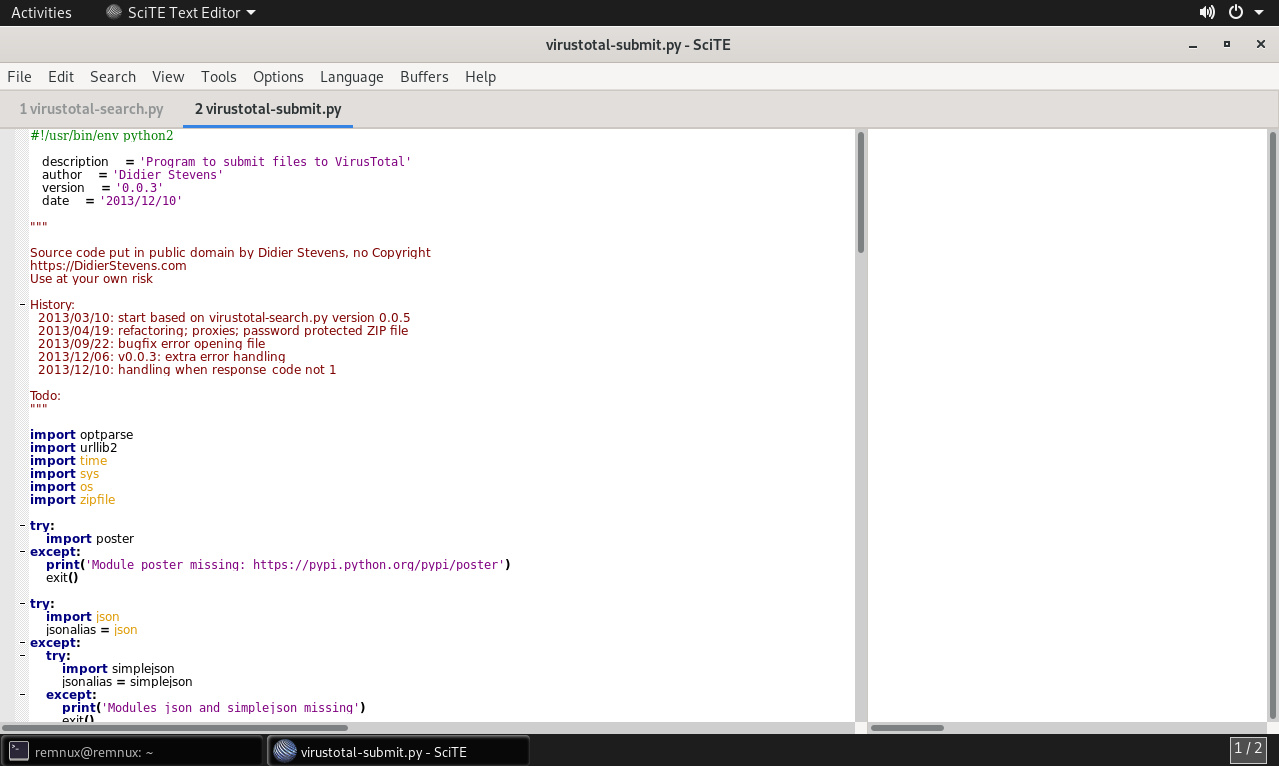
Task: Open the system menu arrow next to the power icon
Action: (1260, 13)
